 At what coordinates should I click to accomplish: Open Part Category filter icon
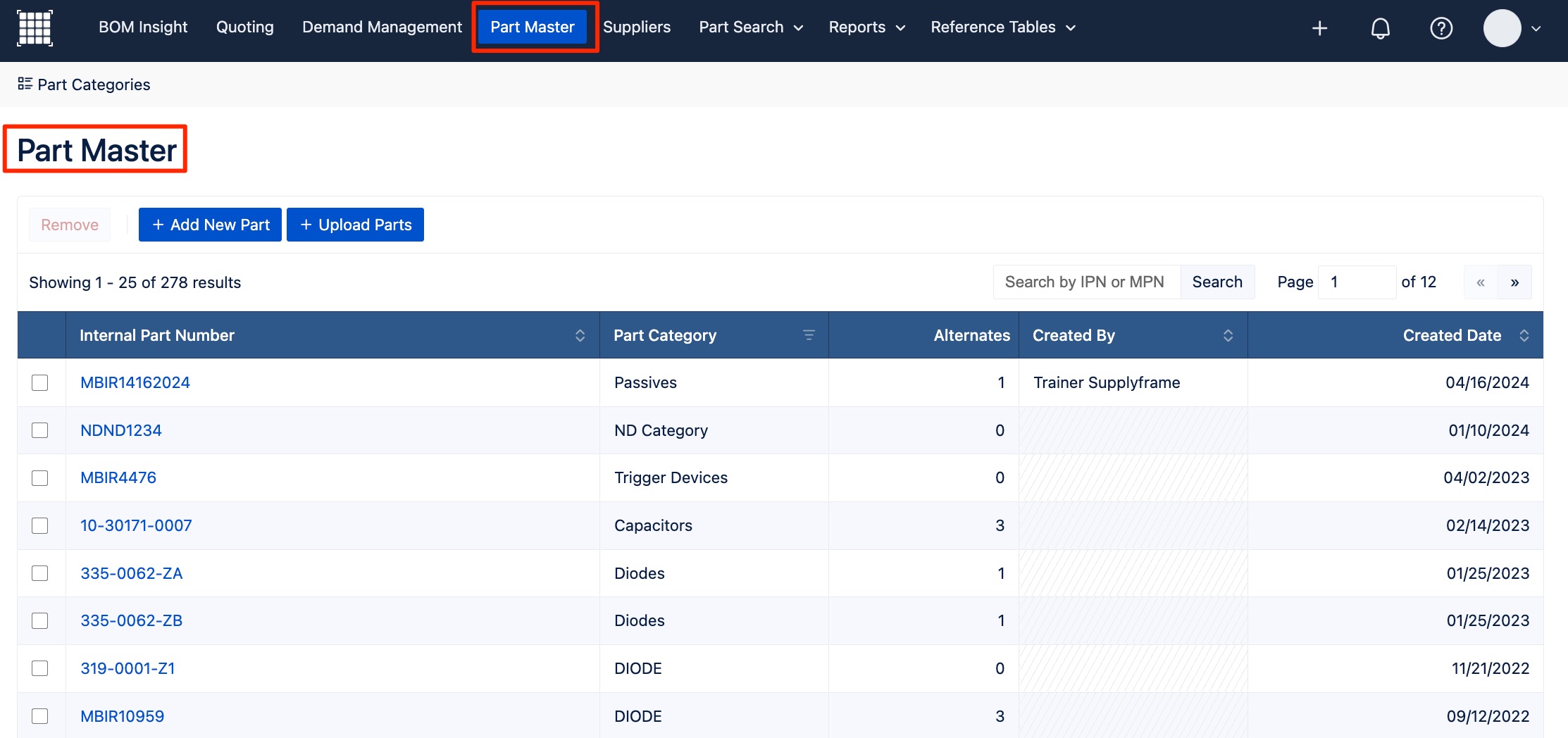tap(809, 335)
